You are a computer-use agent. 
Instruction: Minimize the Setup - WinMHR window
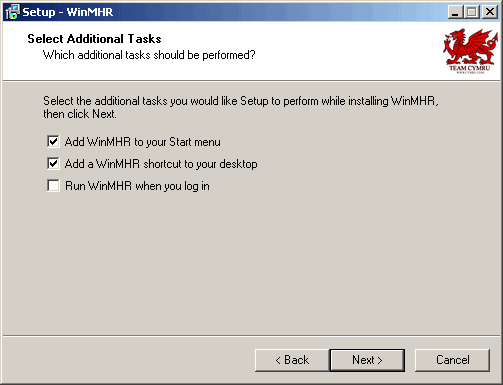pyautogui.click(x=455, y=12)
